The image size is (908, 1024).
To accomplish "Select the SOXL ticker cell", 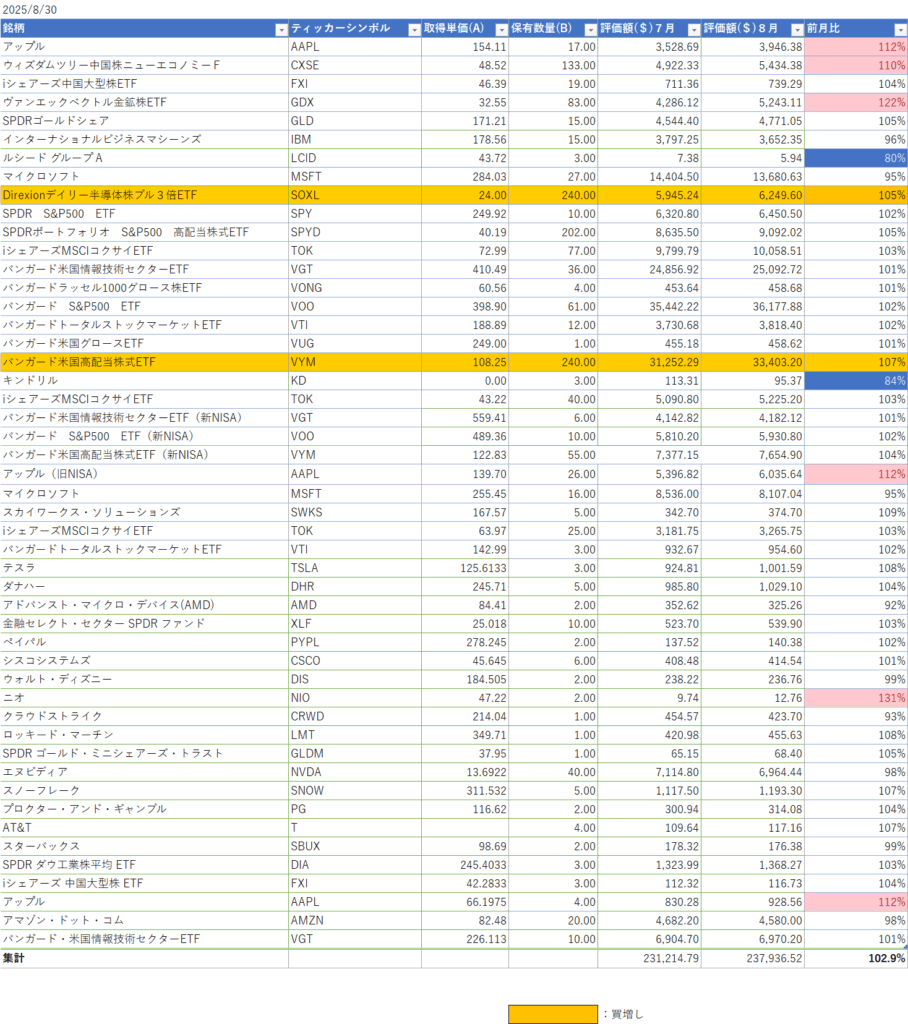I will [355, 195].
